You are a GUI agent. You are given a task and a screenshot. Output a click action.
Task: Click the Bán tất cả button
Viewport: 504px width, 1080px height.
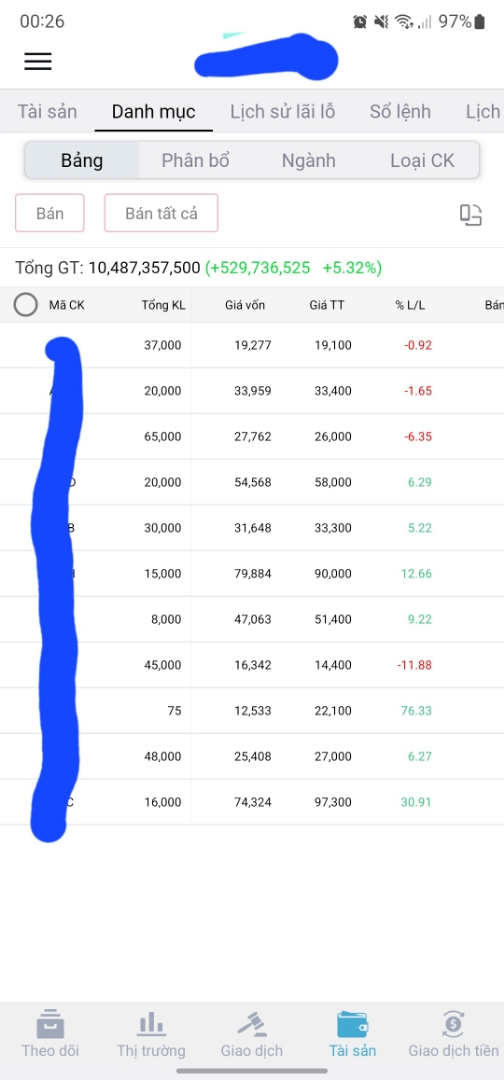coord(161,213)
